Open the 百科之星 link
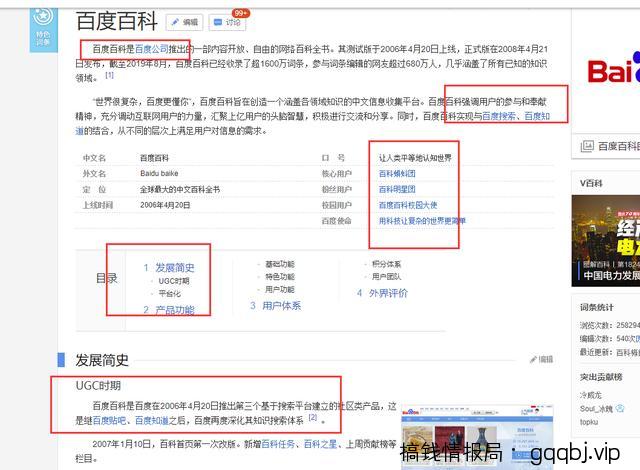Image resolution: width=640 pixels, height=470 pixels. (x=320, y=444)
